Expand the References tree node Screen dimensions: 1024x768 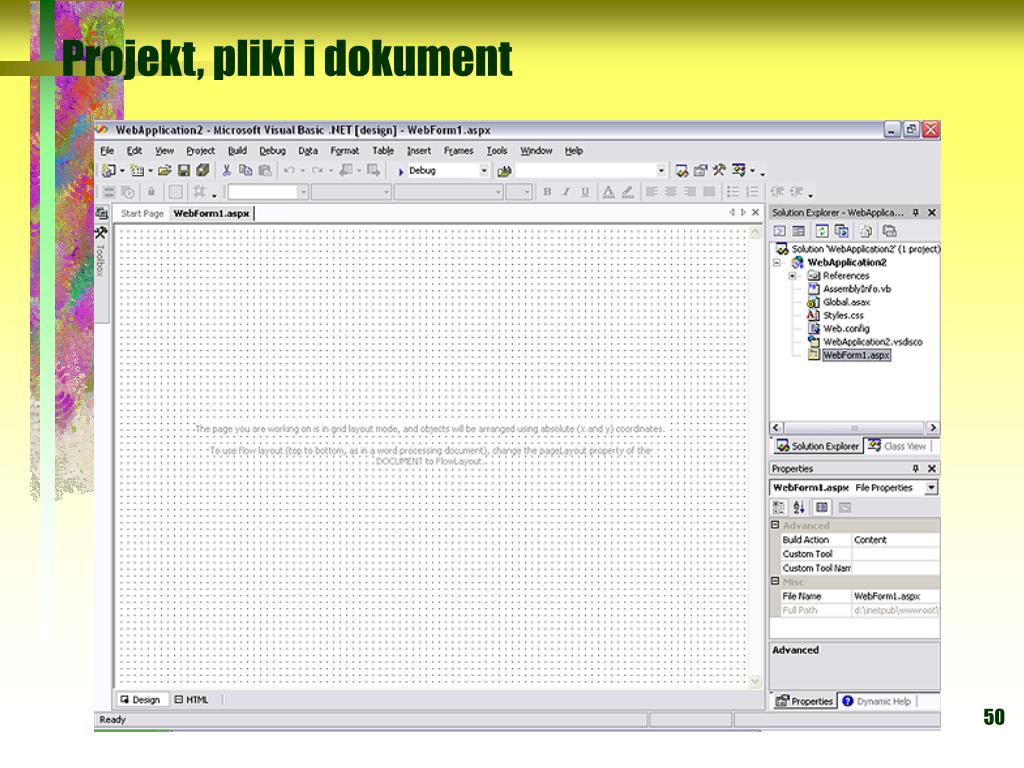click(792, 276)
